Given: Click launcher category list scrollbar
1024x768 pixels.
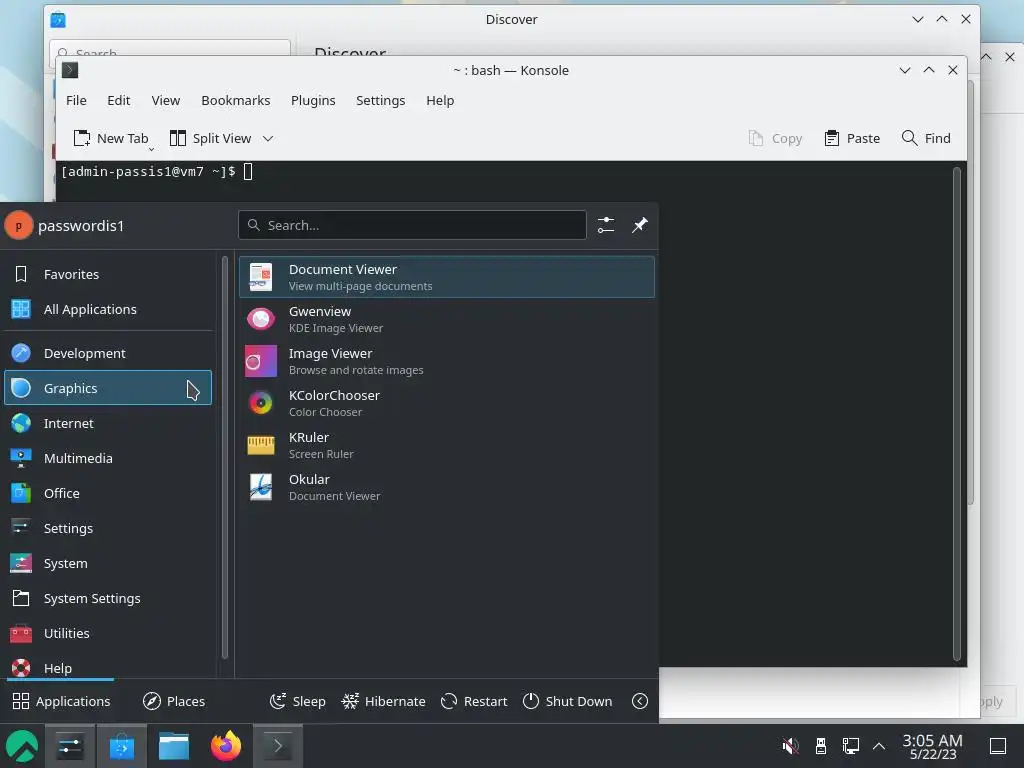Looking at the screenshot, I should point(225,457).
